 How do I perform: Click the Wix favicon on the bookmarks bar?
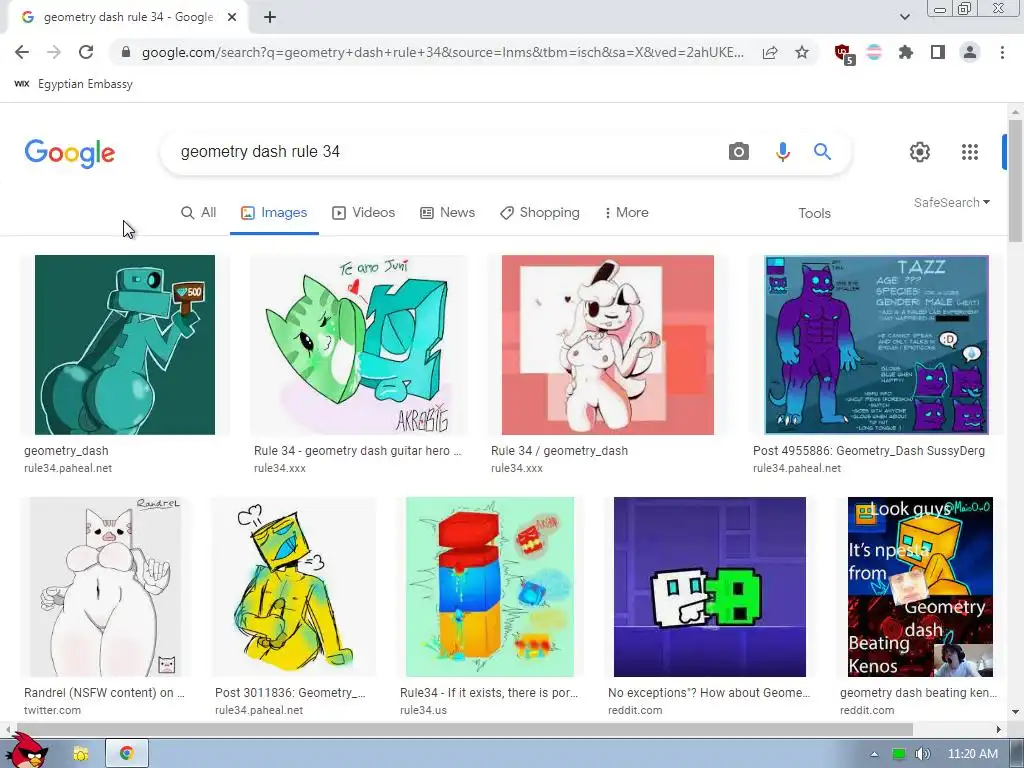(22, 84)
